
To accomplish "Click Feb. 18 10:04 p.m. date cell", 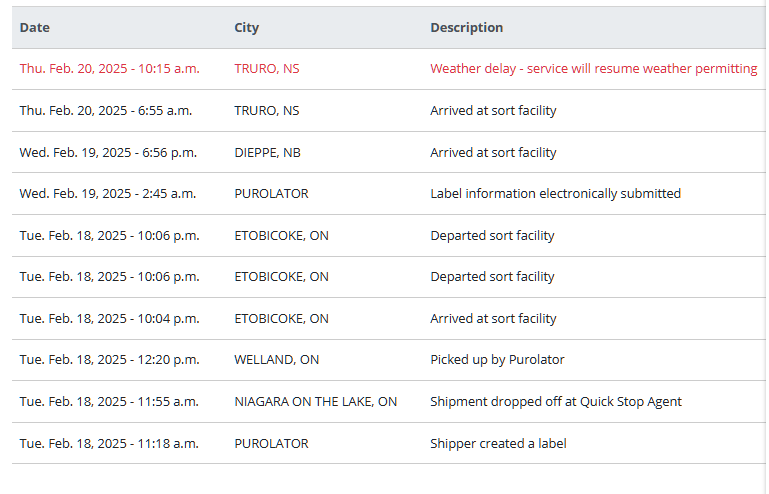I will pyautogui.click(x=109, y=319).
